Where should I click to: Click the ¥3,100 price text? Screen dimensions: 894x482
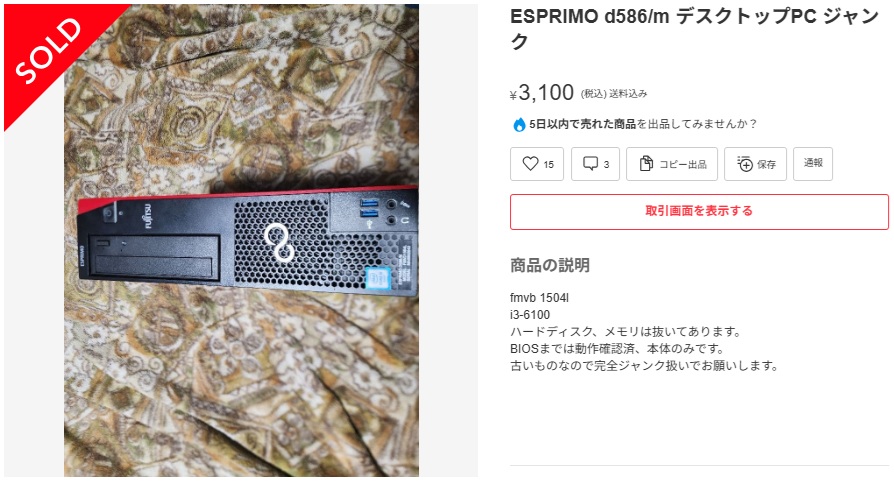point(542,92)
